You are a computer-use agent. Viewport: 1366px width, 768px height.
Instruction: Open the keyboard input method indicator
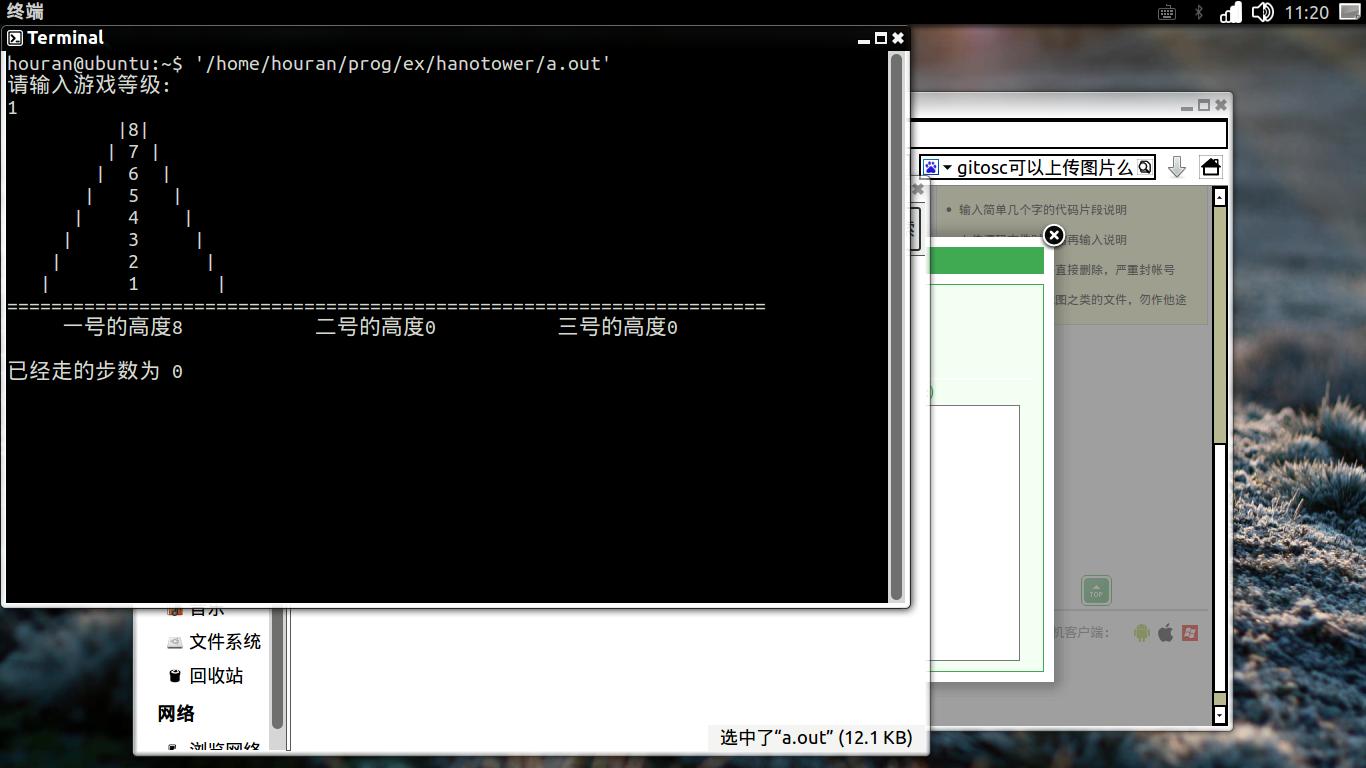(x=1167, y=12)
